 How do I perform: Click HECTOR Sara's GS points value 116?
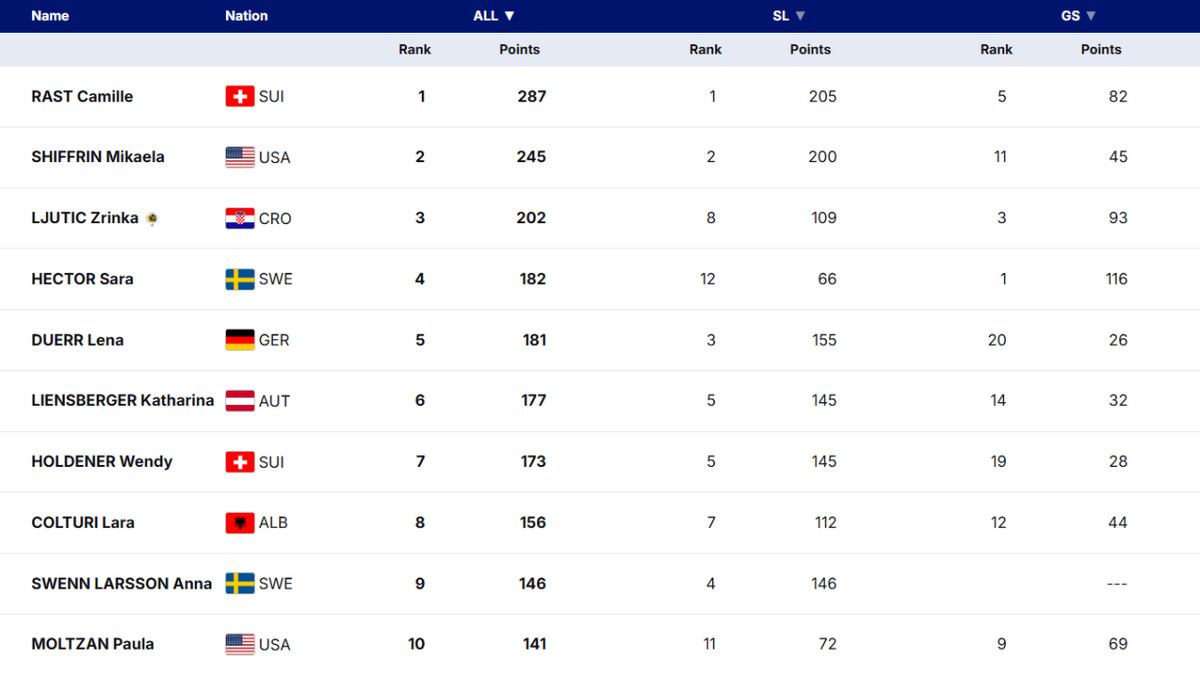(x=1116, y=279)
